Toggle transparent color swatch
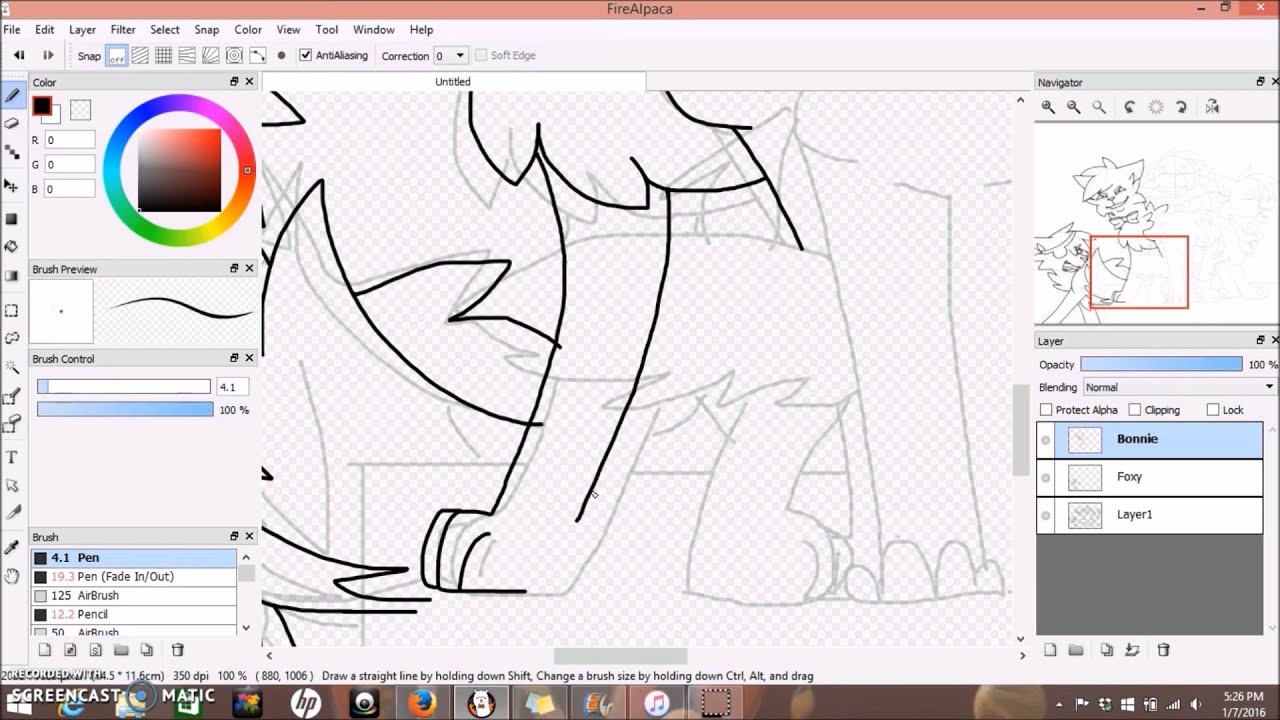The width and height of the screenshot is (1280, 720). click(81, 110)
